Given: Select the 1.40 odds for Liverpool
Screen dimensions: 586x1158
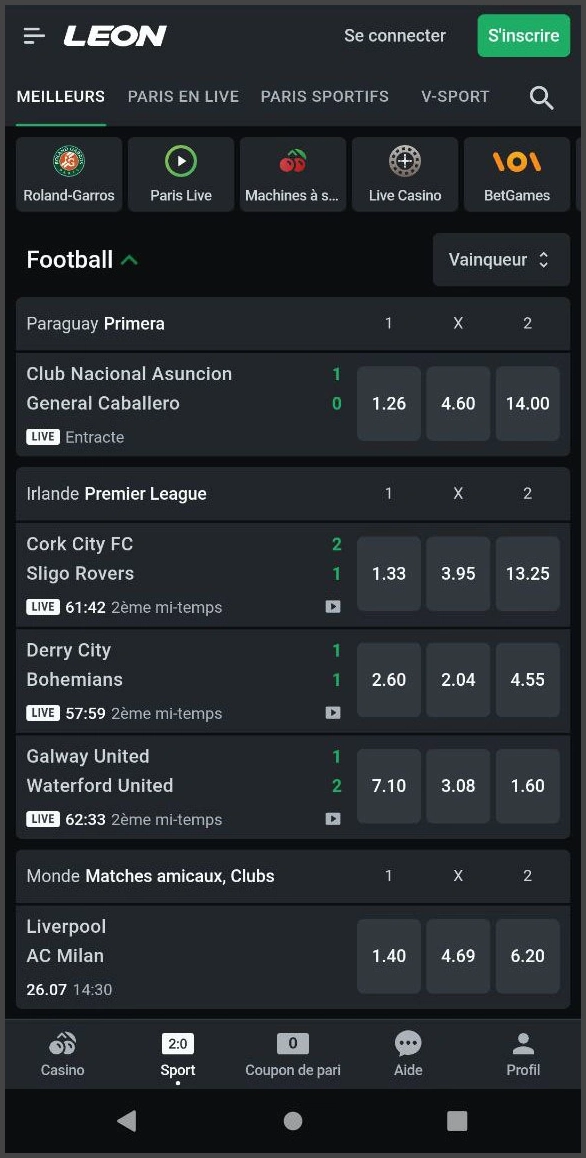Looking at the screenshot, I should 388,956.
